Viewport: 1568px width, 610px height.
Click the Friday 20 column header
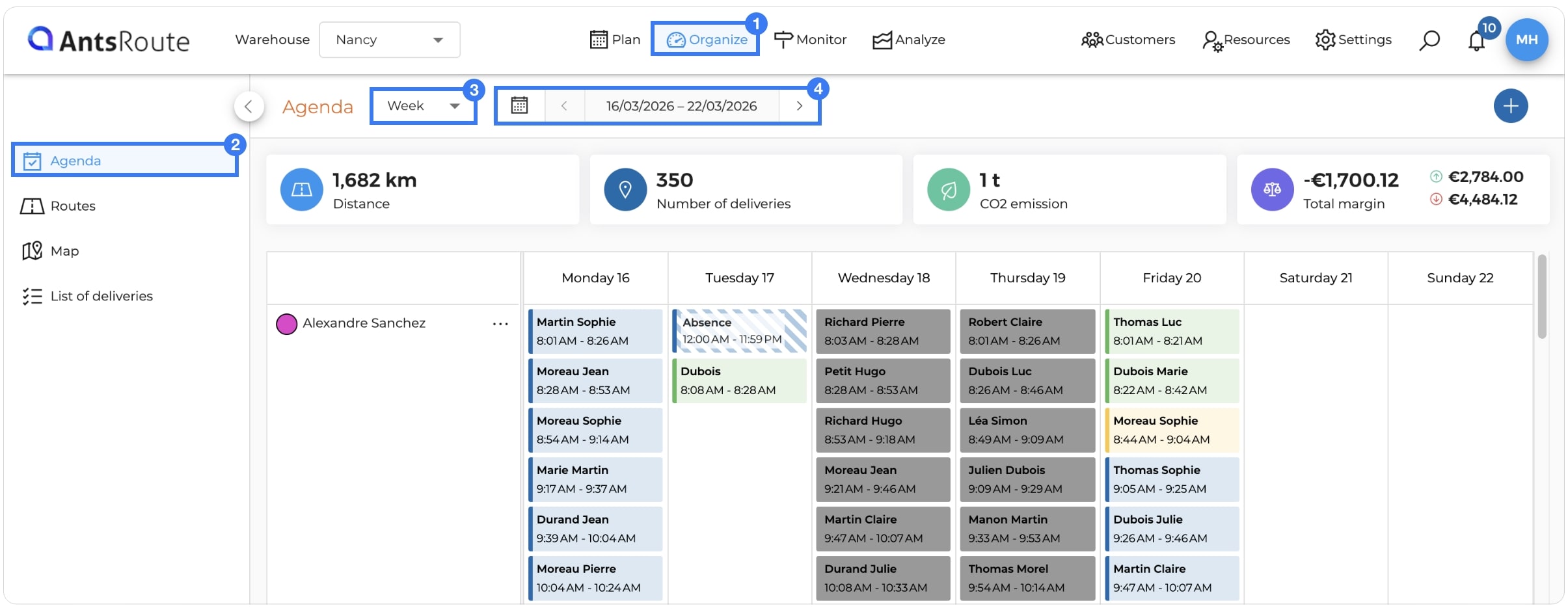[x=1172, y=278]
